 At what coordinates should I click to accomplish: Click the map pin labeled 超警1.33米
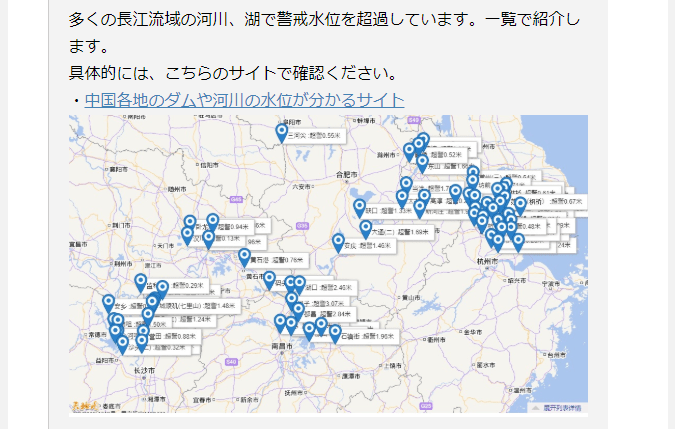(x=359, y=208)
